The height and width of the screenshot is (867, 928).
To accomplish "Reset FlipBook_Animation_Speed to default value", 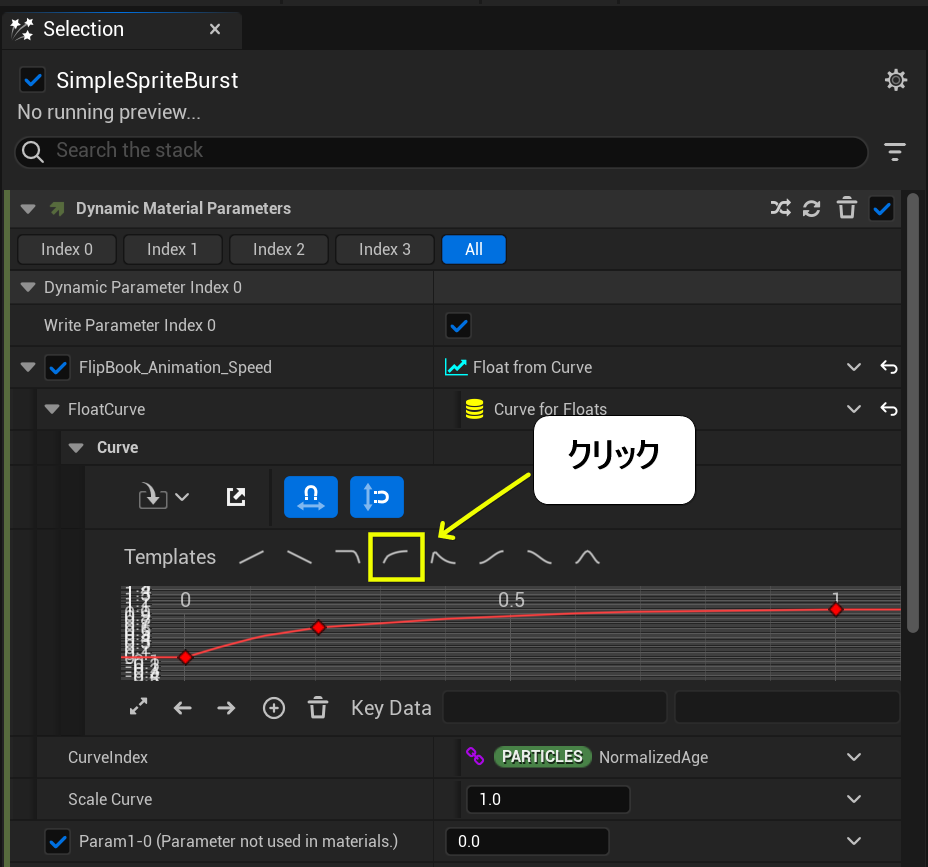I will [888, 367].
